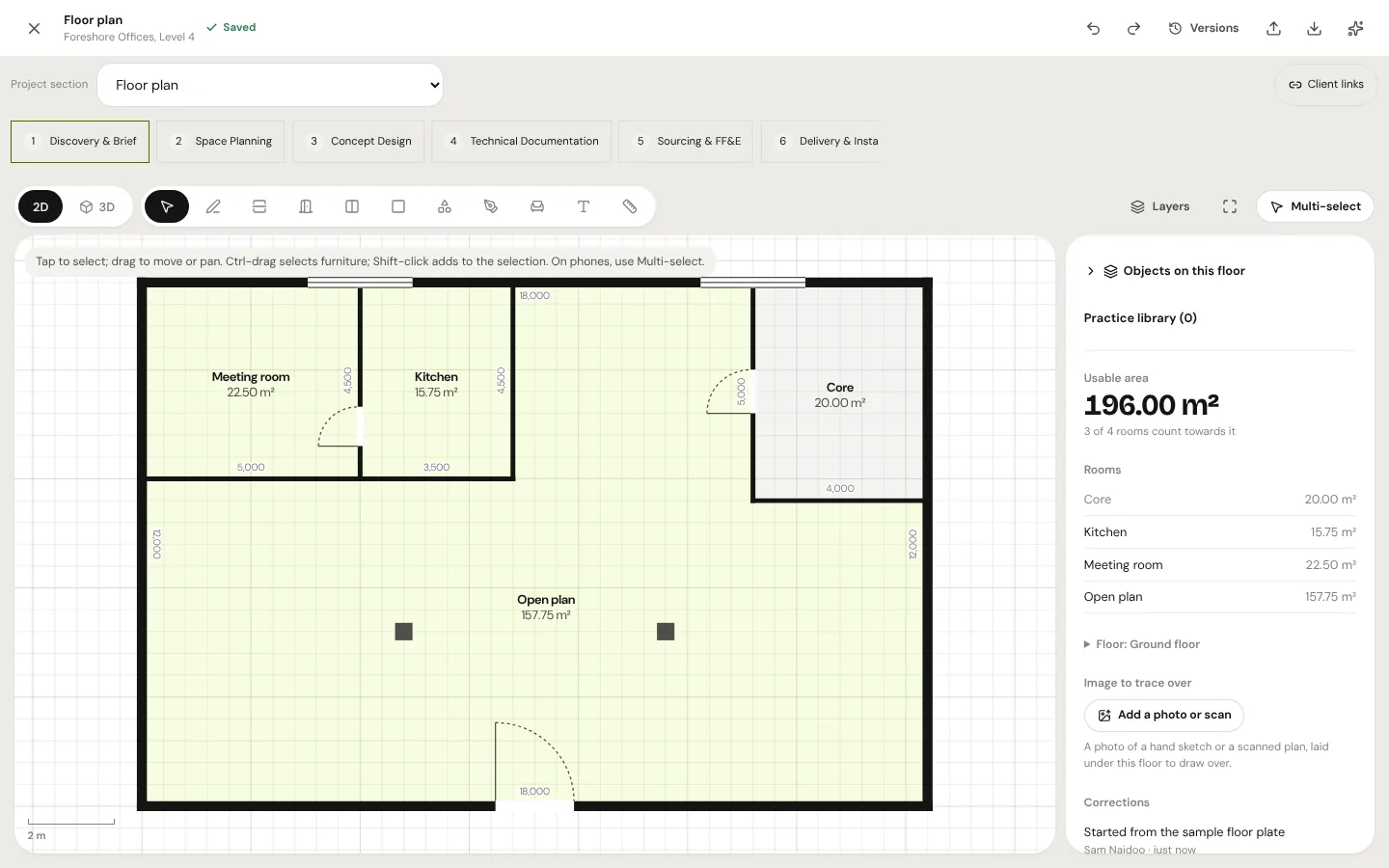The width and height of the screenshot is (1389, 868).
Task: Select the window tool with the split pane icon
Action: click(352, 206)
